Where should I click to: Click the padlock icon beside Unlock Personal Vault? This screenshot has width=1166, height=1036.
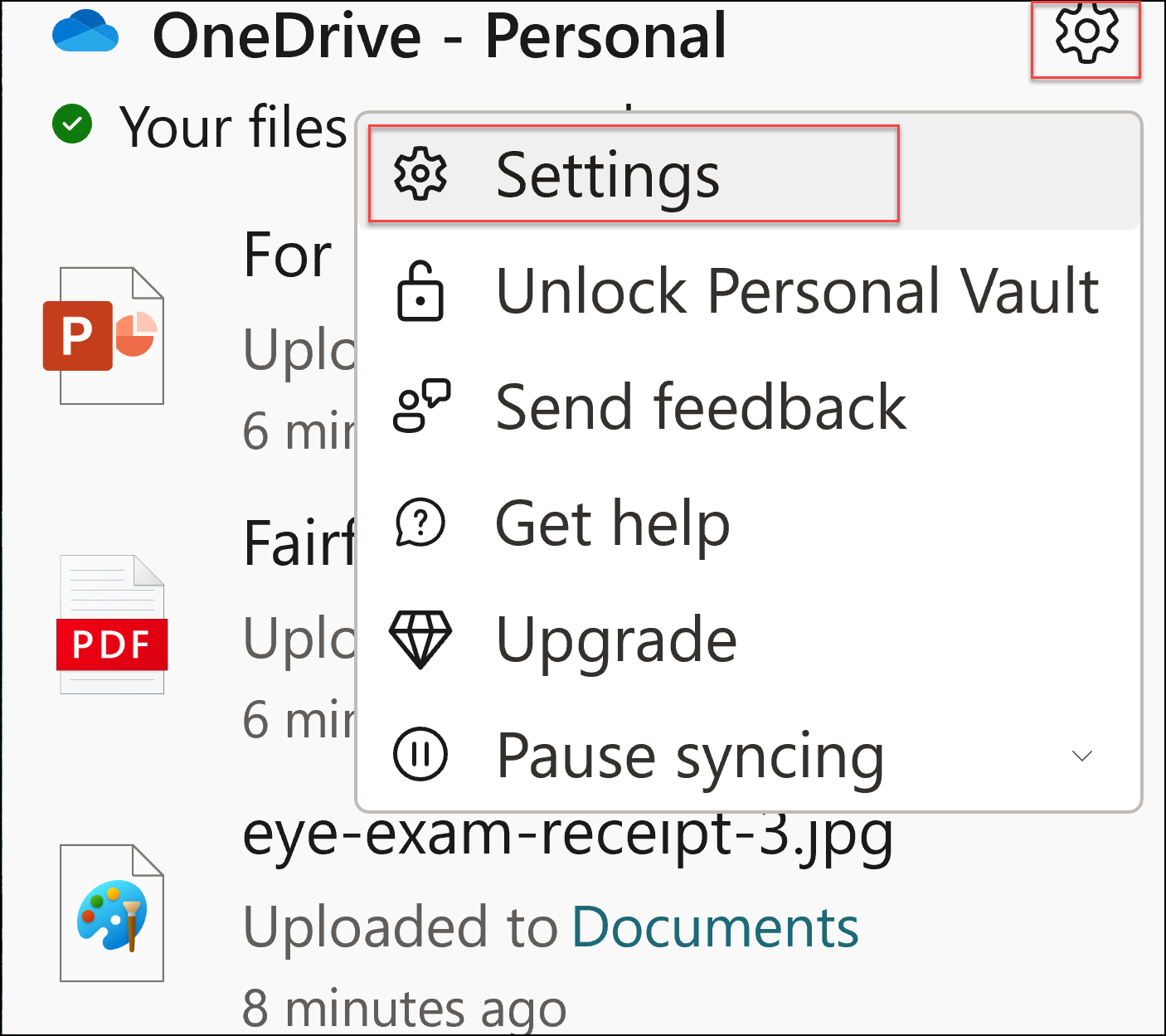420,292
